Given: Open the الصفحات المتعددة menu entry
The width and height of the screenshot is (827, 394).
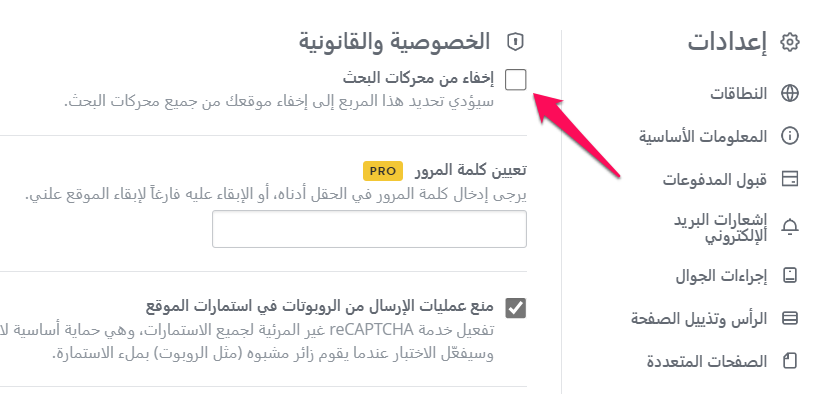Looking at the screenshot, I should pyautogui.click(x=707, y=361).
